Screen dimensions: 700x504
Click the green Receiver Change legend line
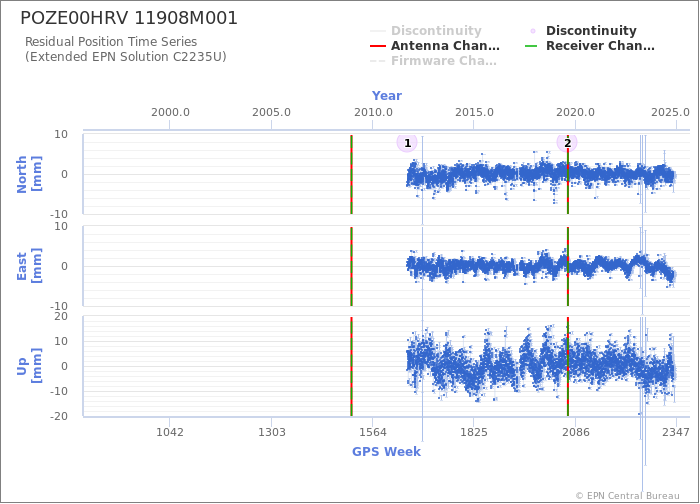(x=531, y=46)
